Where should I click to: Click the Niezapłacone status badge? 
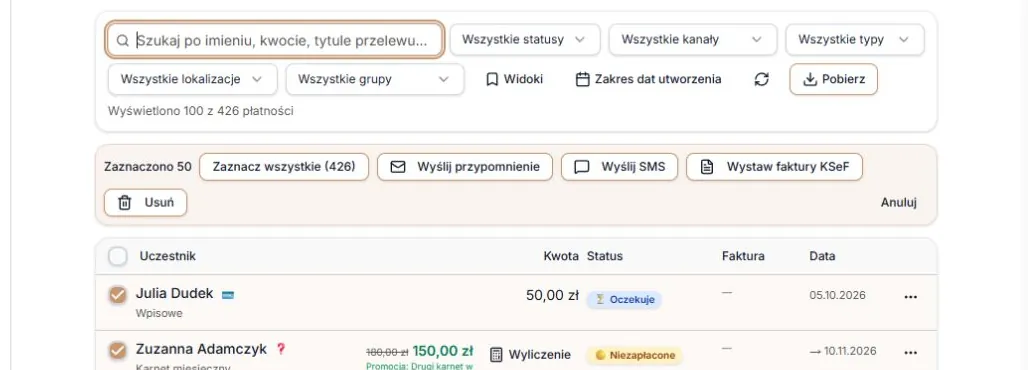click(x=634, y=356)
